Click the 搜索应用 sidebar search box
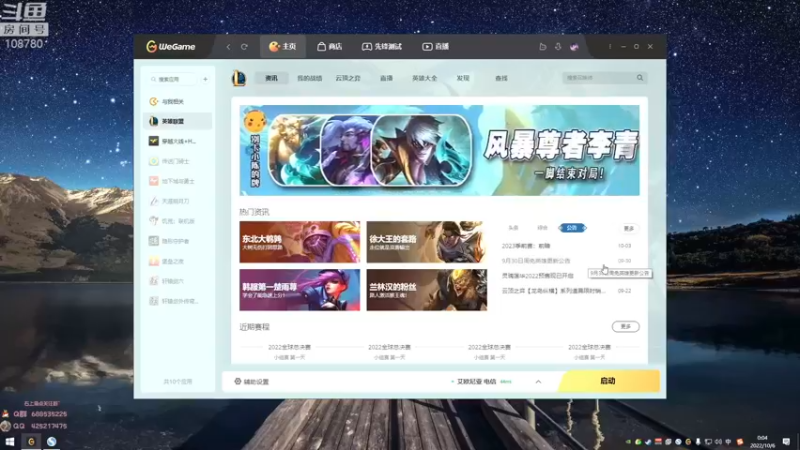800x450 pixels. click(x=172, y=79)
